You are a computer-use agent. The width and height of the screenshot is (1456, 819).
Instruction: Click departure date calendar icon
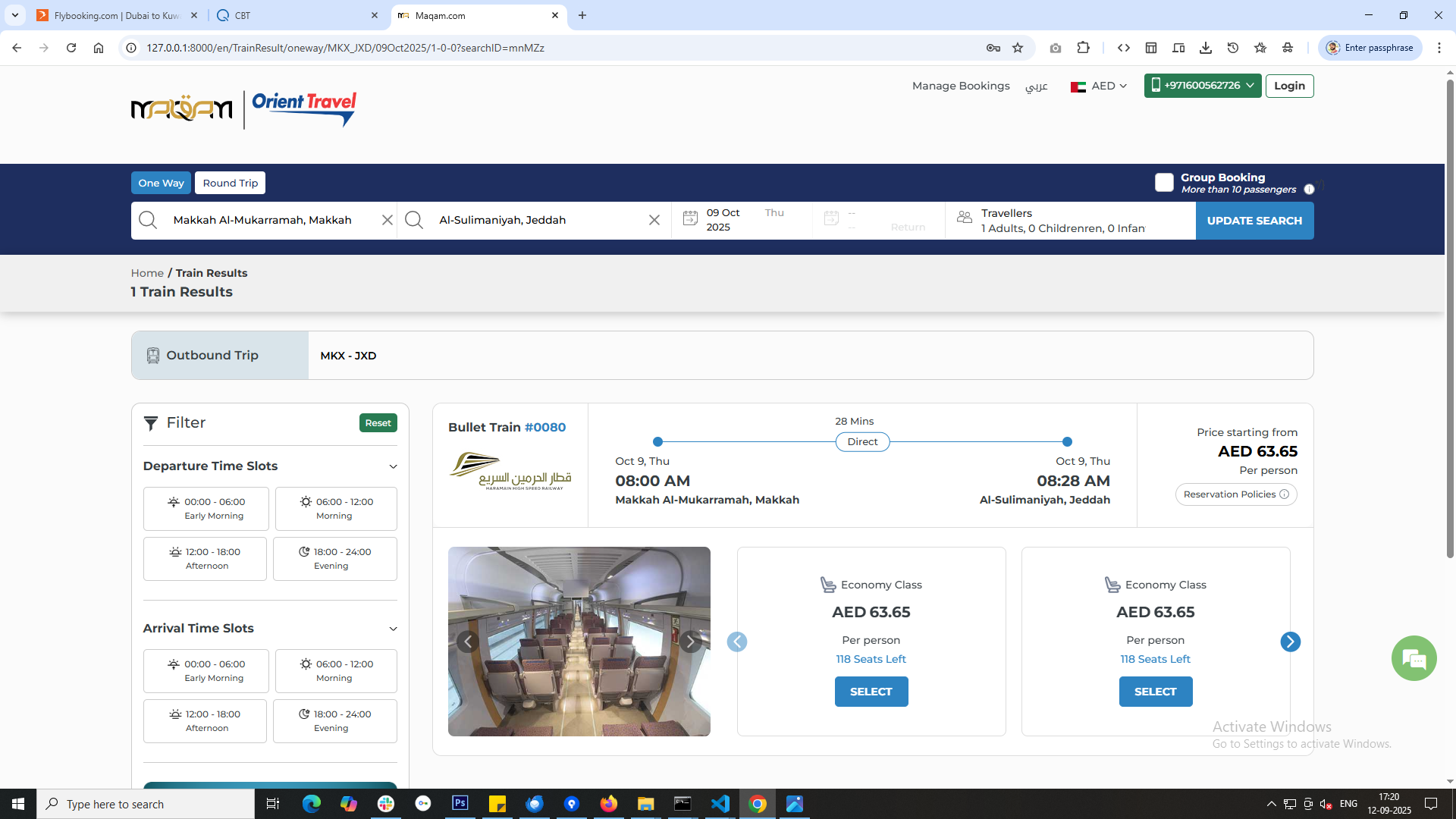coord(690,218)
